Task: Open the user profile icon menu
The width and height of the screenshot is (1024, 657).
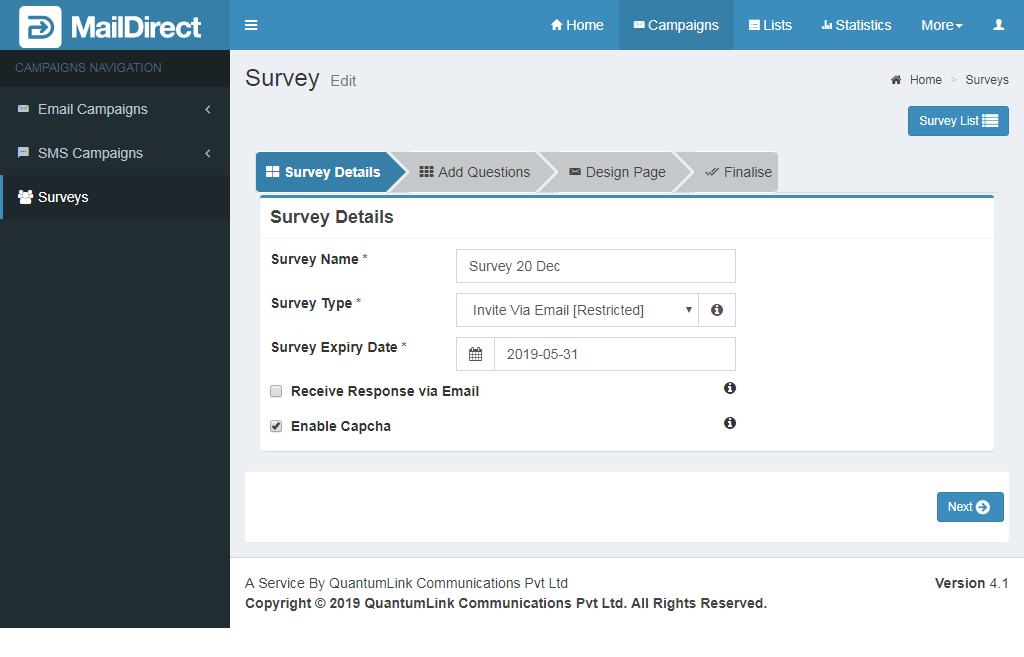Action: point(998,25)
